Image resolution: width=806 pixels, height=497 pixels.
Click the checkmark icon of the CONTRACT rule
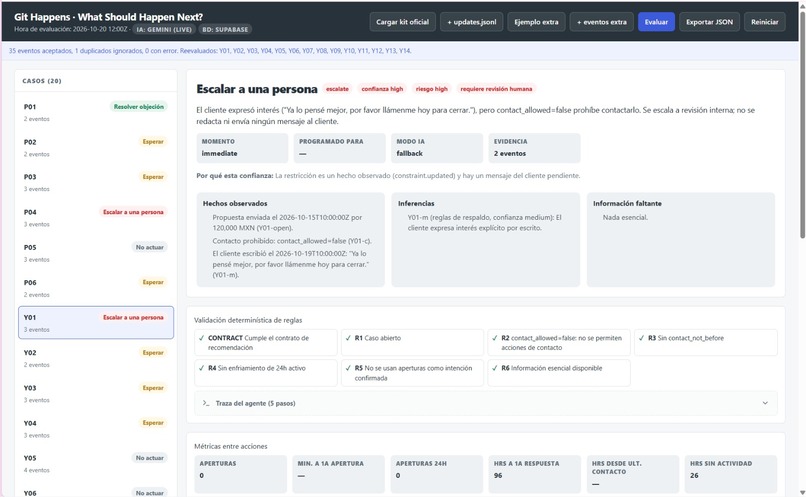point(201,338)
